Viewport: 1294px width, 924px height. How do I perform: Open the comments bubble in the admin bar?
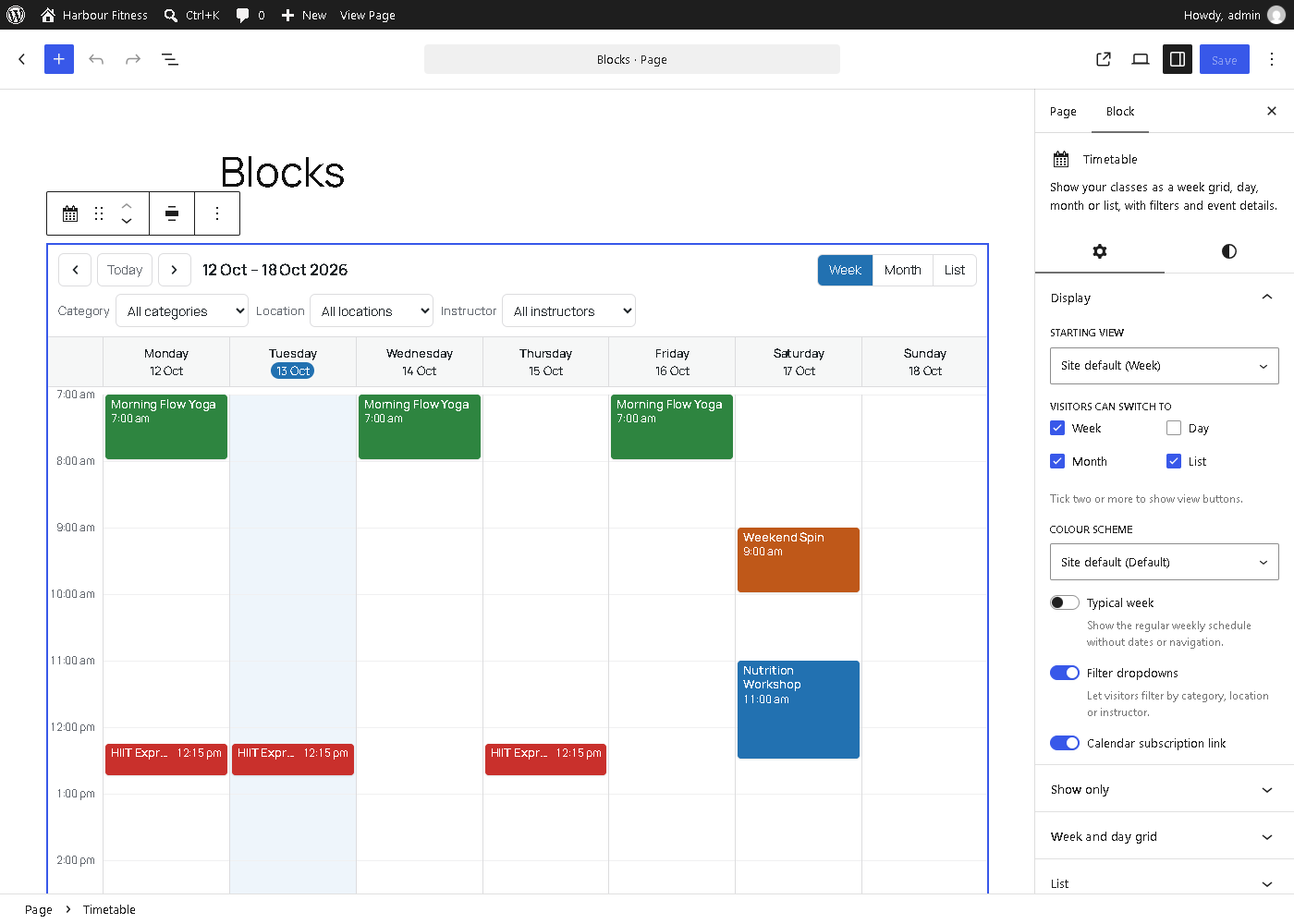click(x=250, y=15)
